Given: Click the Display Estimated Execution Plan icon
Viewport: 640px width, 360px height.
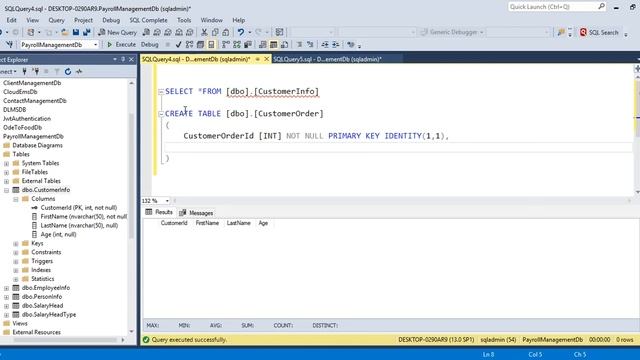Looking at the screenshot, I should [x=189, y=44].
